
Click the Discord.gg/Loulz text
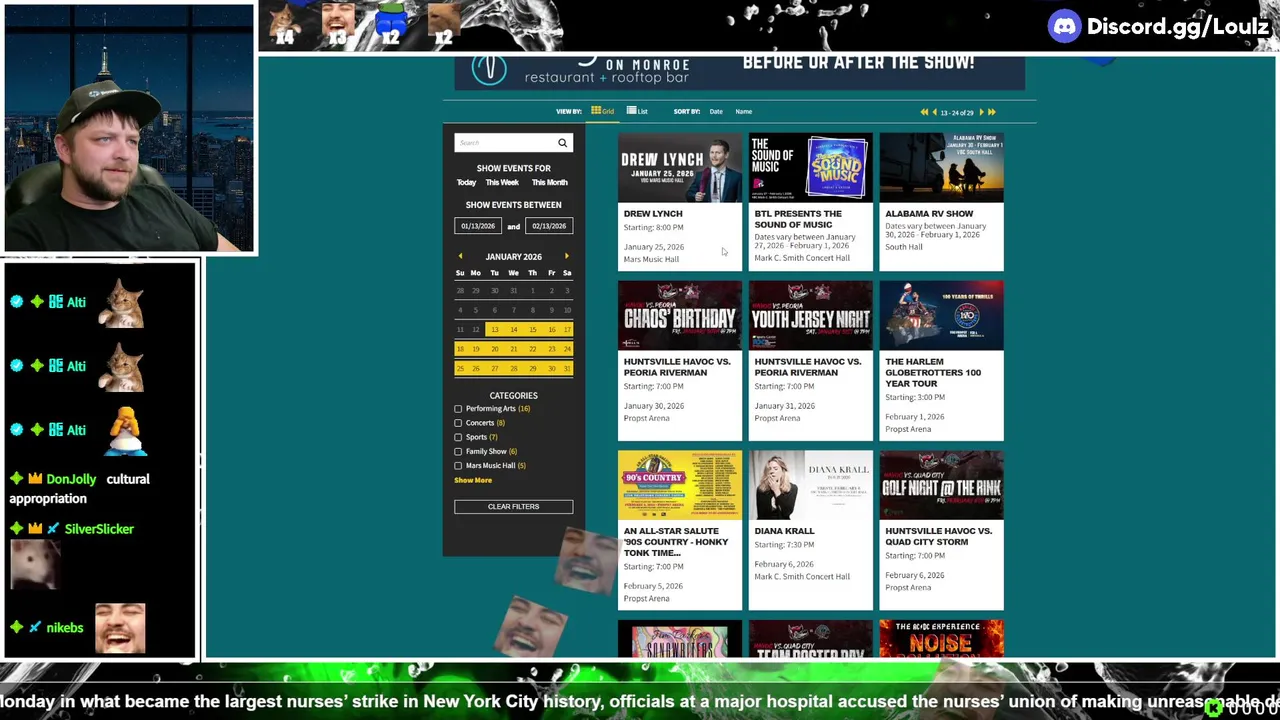[x=1177, y=27]
